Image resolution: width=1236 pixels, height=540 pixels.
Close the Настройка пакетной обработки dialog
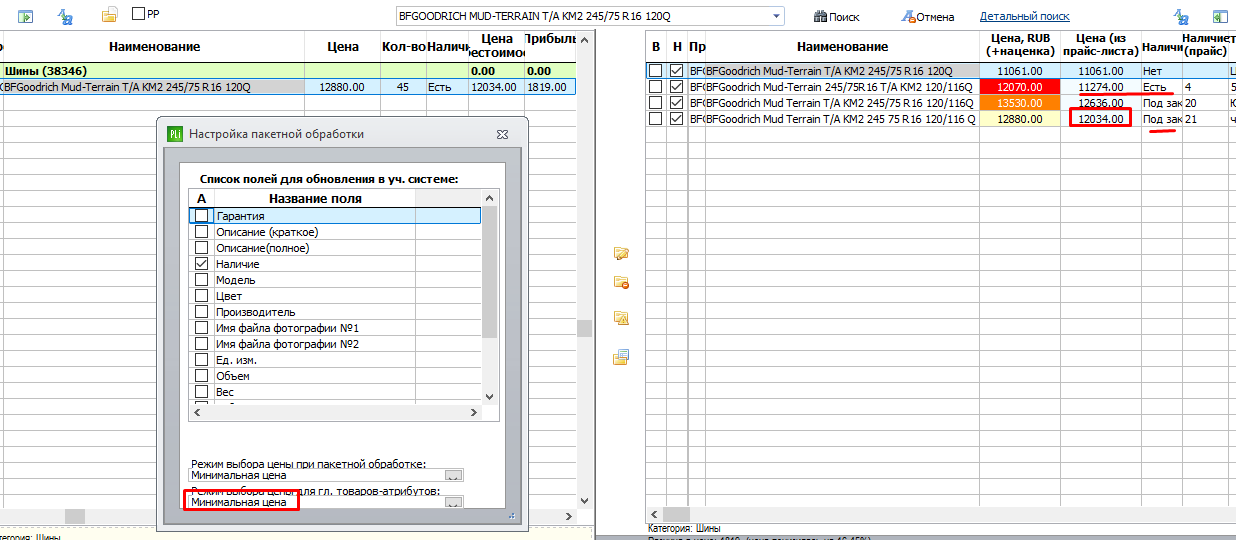(x=503, y=134)
